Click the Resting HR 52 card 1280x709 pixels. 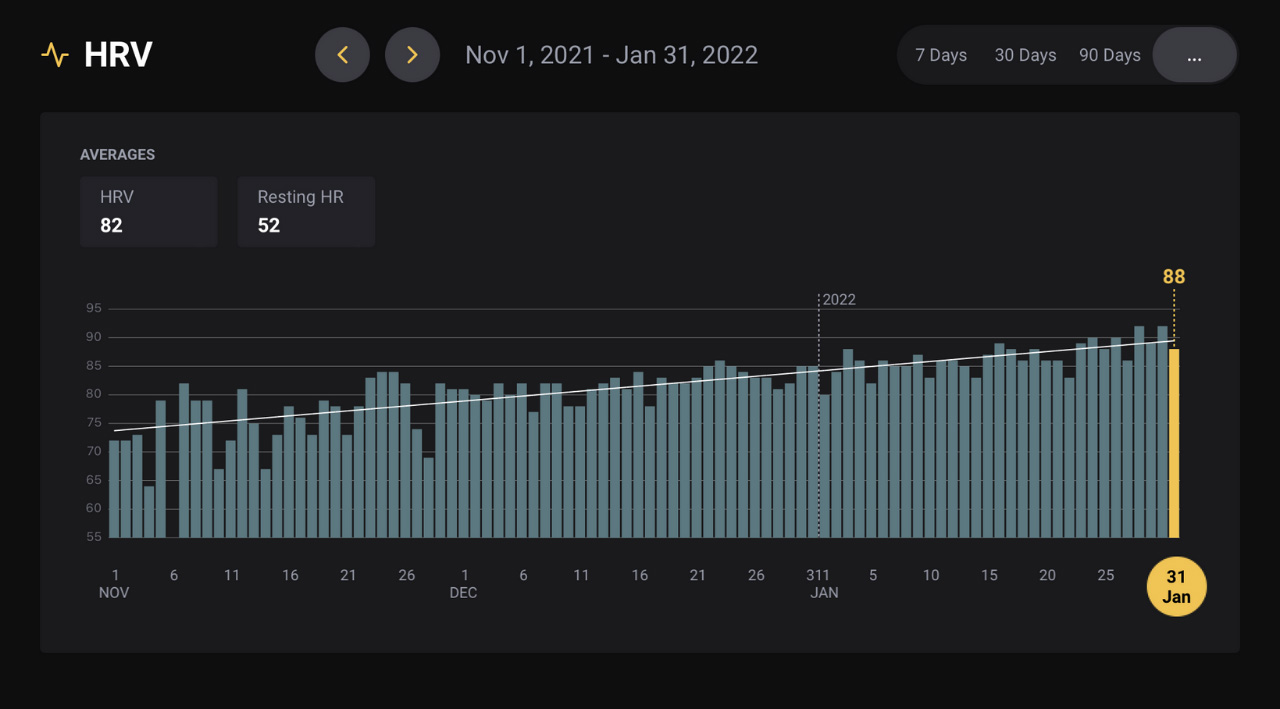[306, 211]
